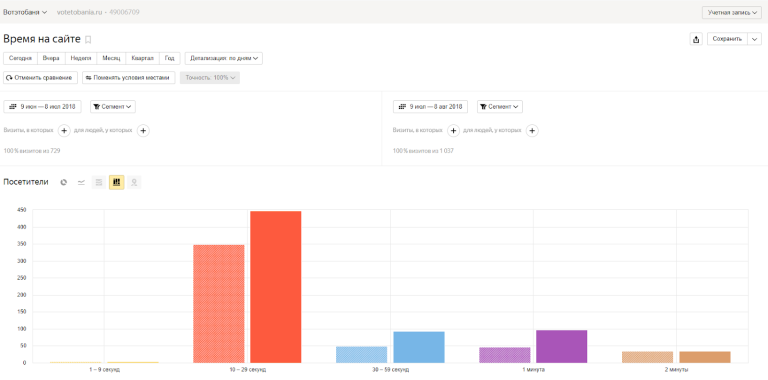Click the hatched red 10–29 секунд bar
Screen dimensions: 768x380
click(x=218, y=304)
